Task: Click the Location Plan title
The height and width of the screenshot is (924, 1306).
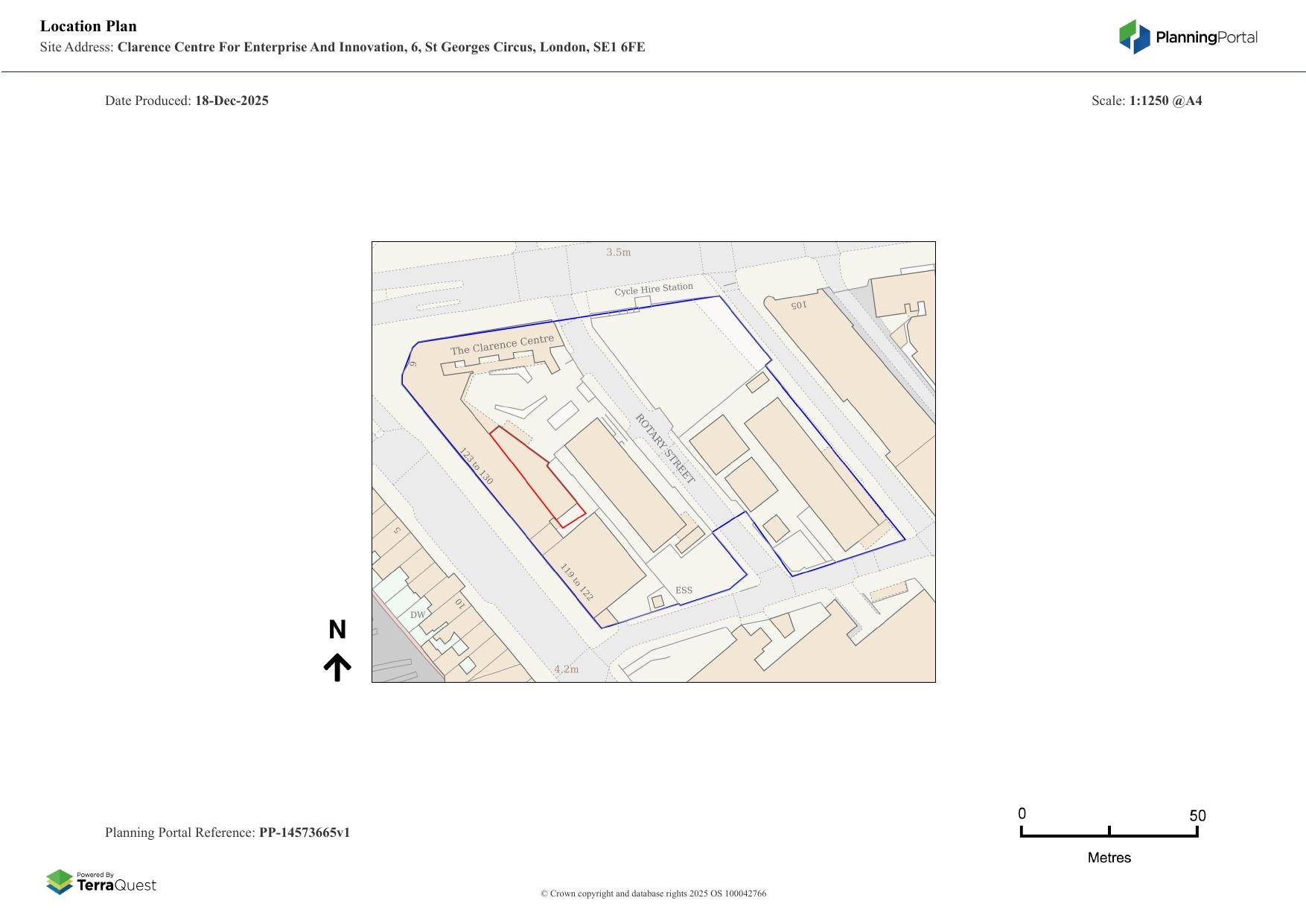Action: 89,26
